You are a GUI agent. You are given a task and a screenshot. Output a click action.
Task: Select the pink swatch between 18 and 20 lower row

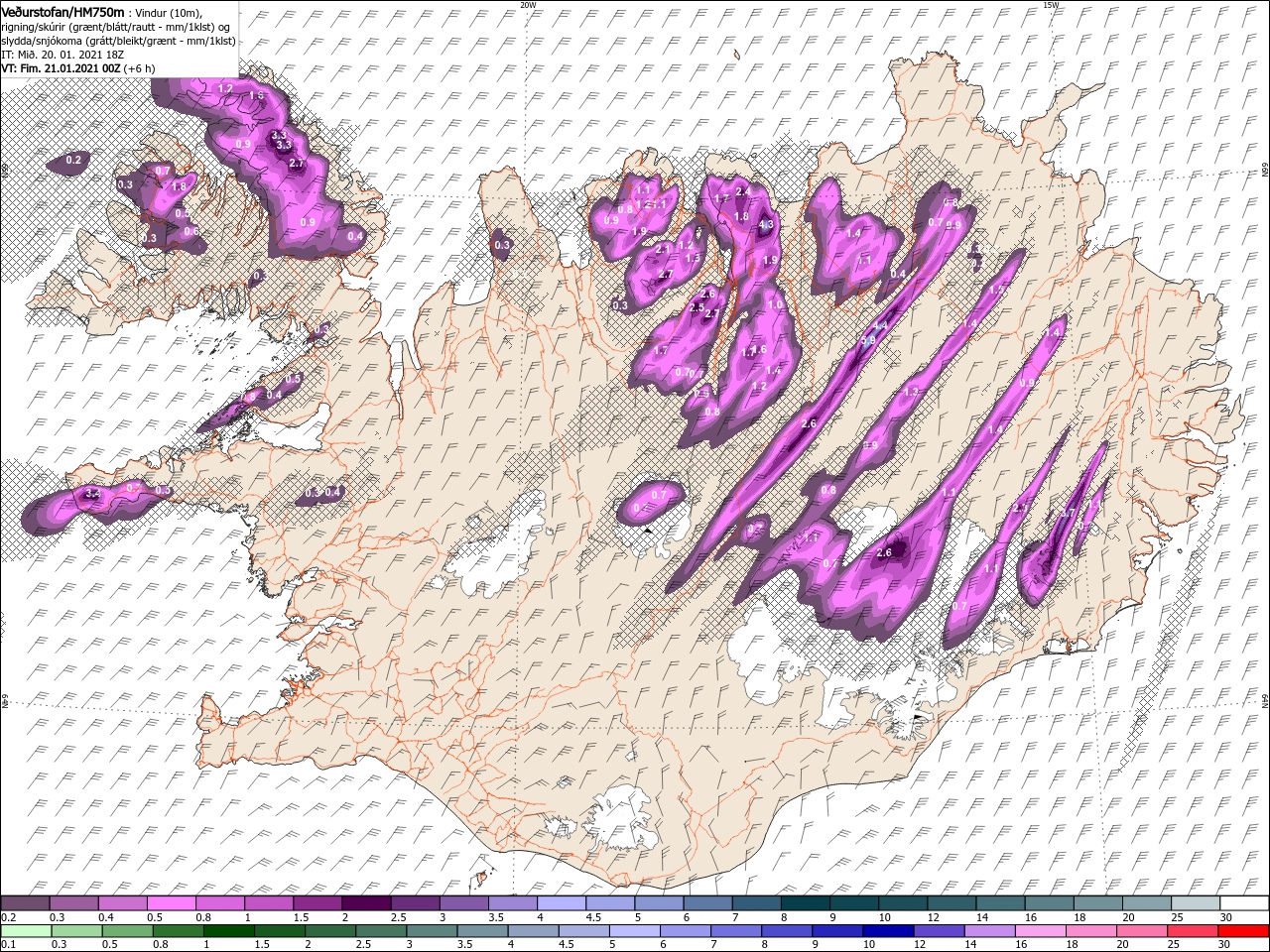(x=1091, y=930)
